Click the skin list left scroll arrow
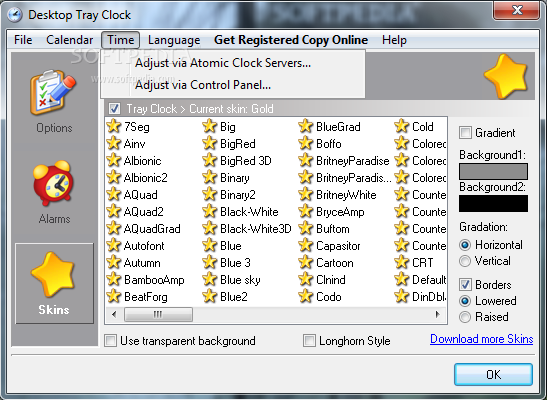The image size is (547, 400). [x=114, y=314]
